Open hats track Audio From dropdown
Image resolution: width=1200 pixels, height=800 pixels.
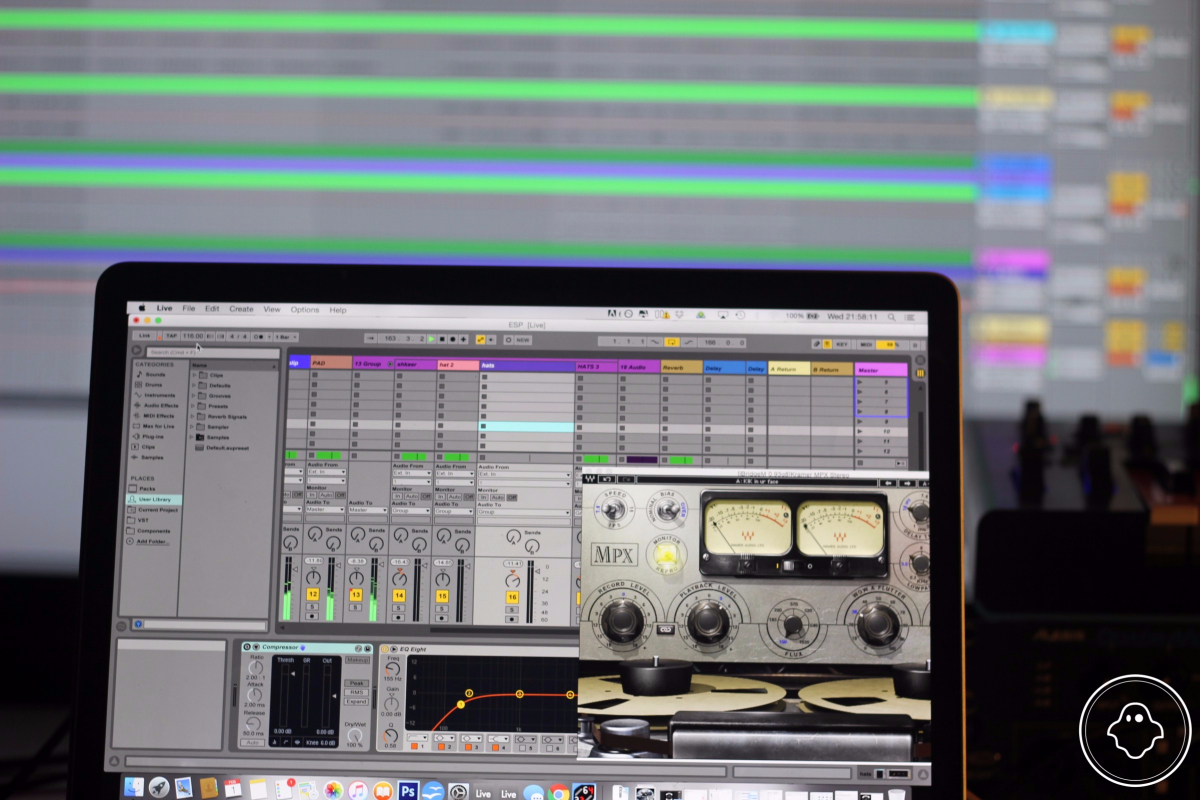(x=525, y=474)
